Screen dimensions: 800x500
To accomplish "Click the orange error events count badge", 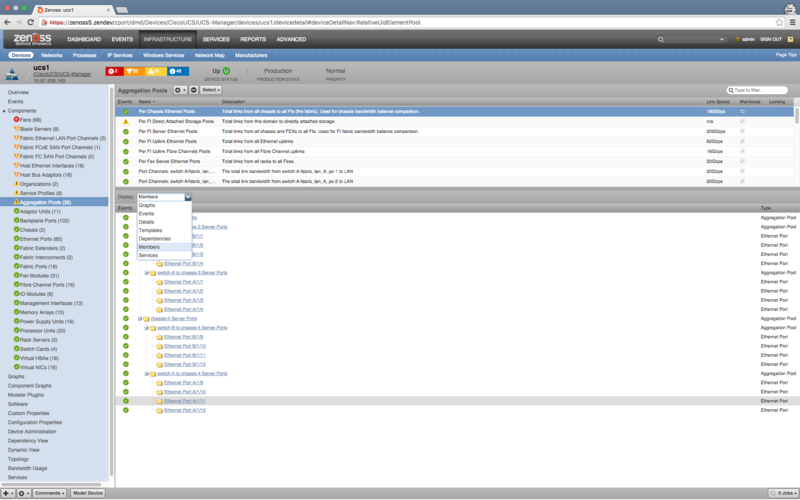I will (x=134, y=71).
